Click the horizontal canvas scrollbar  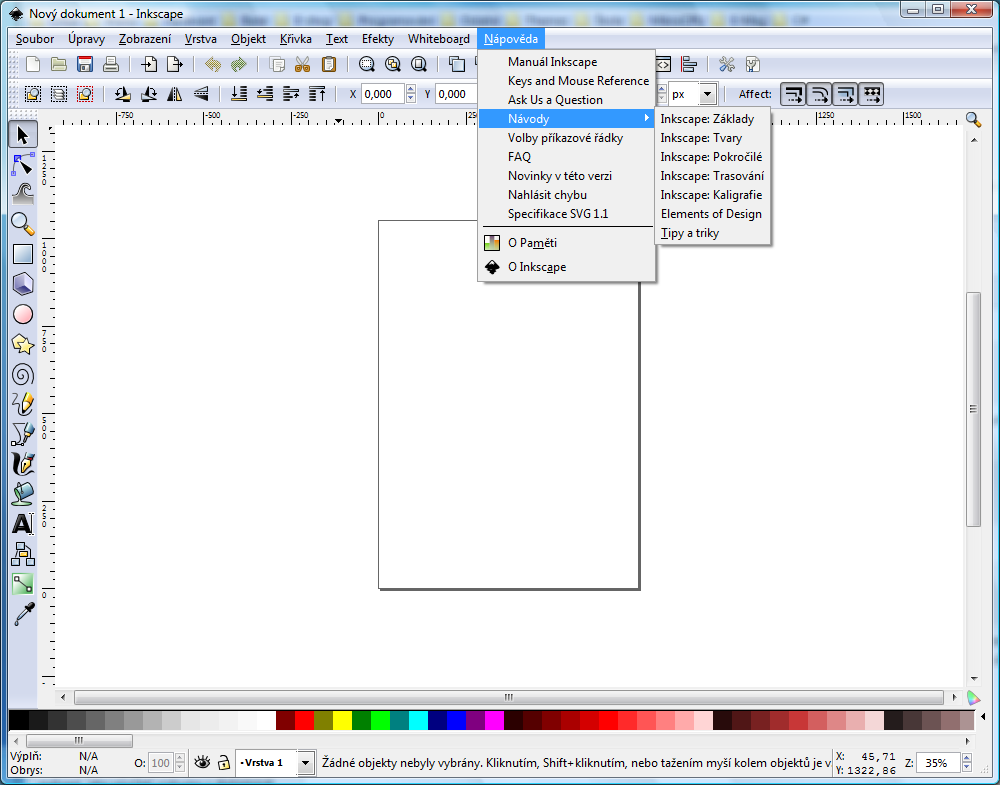pyautogui.click(x=508, y=697)
